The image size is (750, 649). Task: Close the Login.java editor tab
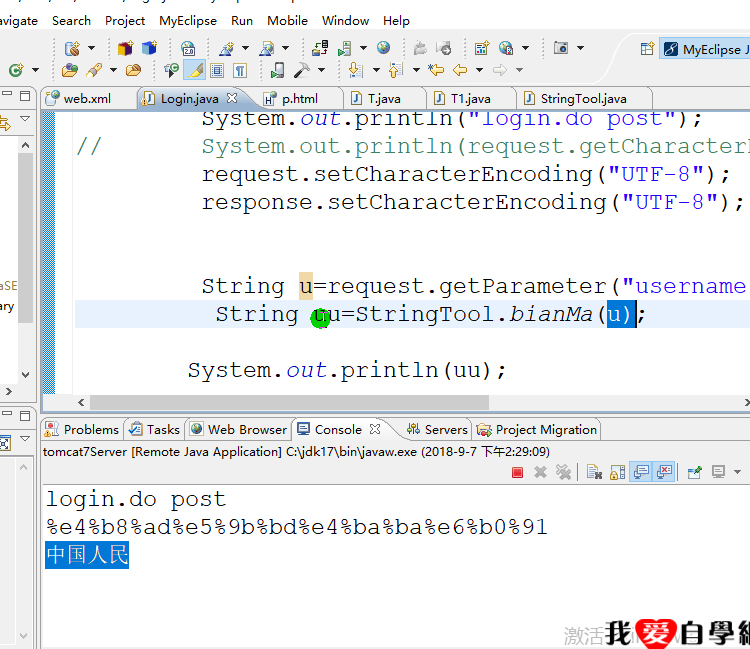tap(232, 98)
